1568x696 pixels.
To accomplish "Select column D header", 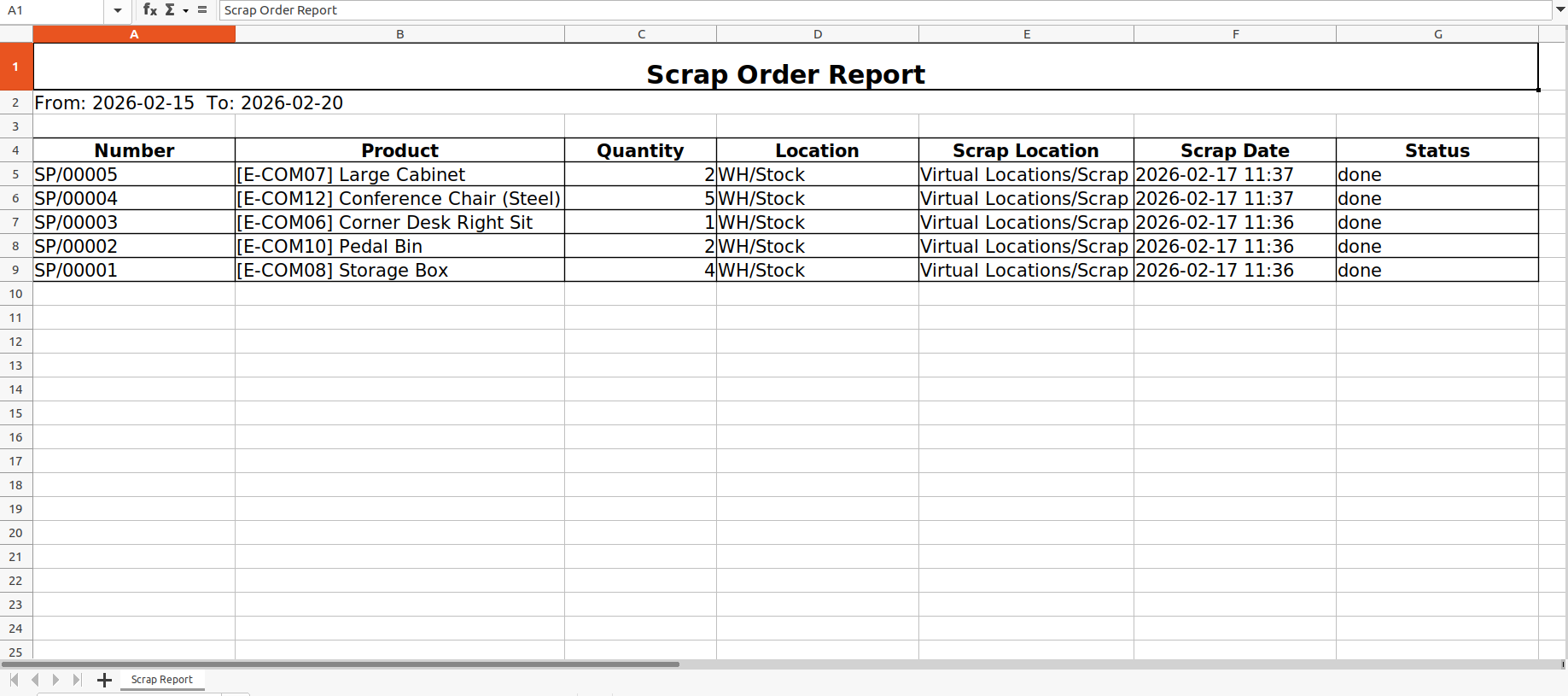I will click(x=818, y=34).
